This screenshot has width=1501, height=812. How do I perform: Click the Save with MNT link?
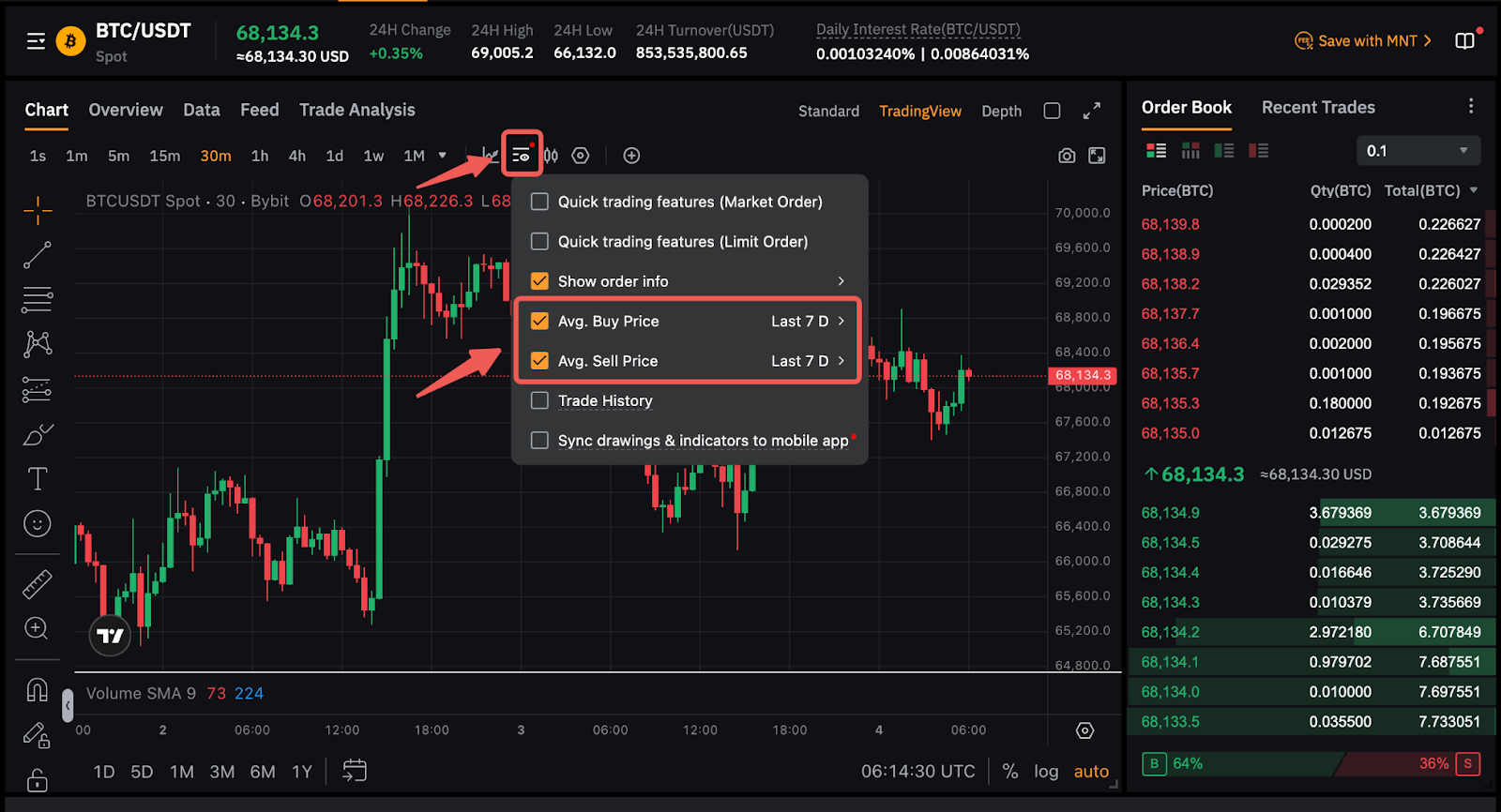(1366, 41)
